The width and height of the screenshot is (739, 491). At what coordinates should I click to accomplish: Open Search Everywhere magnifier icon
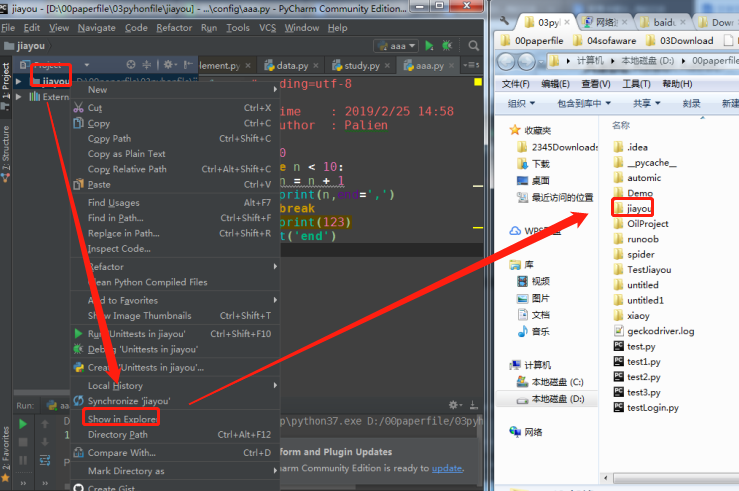click(x=474, y=46)
